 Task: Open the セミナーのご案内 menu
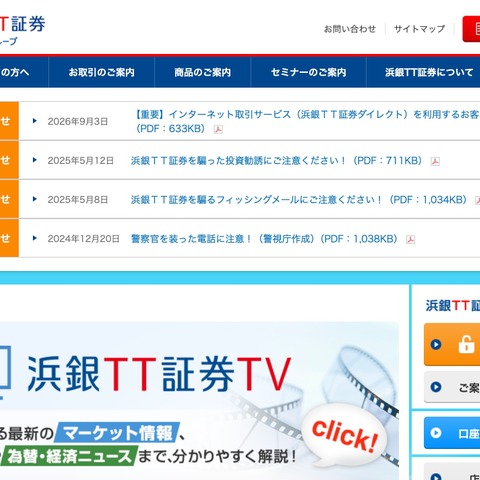[x=308, y=72]
